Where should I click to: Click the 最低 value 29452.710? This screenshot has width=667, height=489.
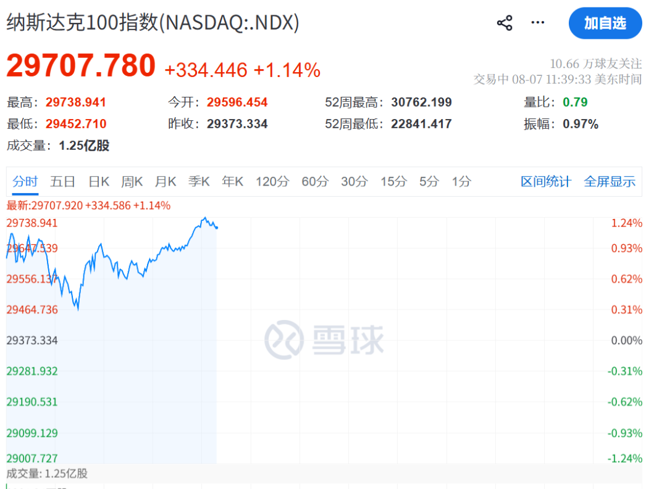76,124
